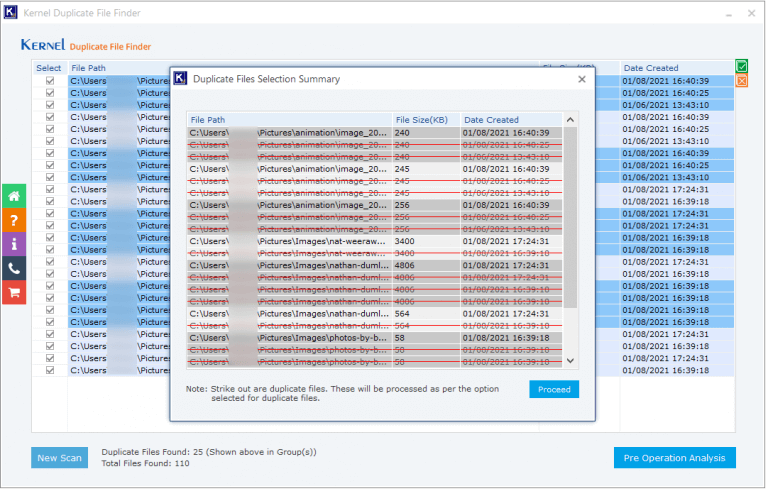Screen dimensions: 768x491
Task: Click scroll-down arrow in summary list
Action: 571,361
